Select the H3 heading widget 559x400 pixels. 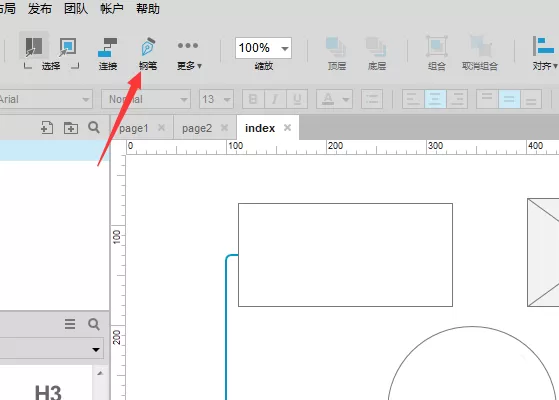coord(48,392)
